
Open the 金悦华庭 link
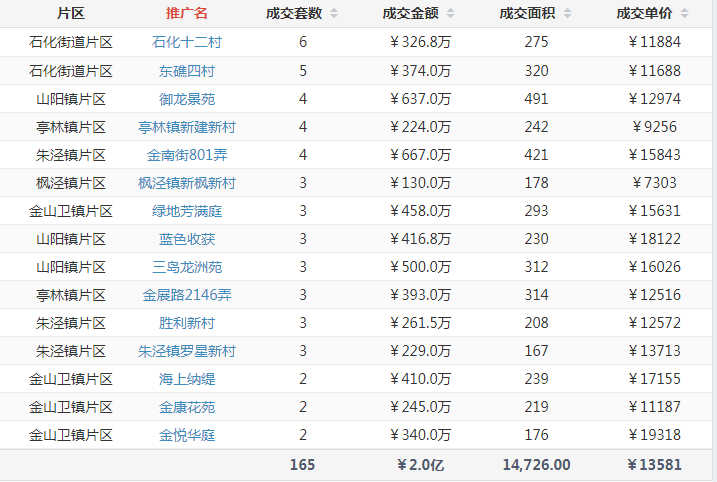187,435
